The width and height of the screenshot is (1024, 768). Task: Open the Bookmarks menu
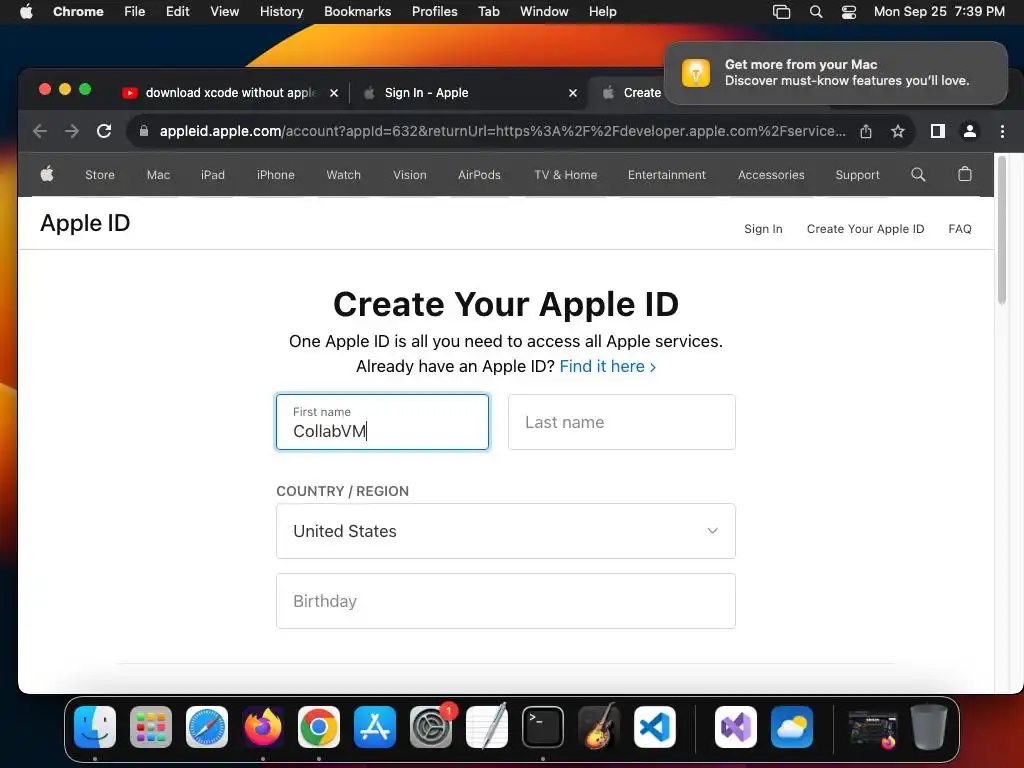pyautogui.click(x=357, y=12)
